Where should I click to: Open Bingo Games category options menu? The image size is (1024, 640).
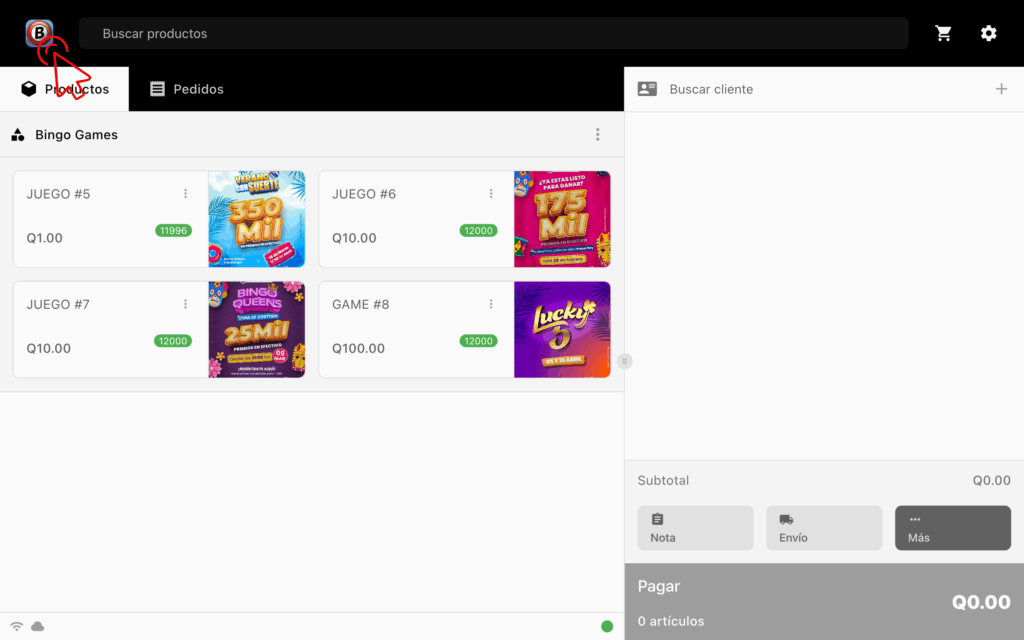[x=598, y=135]
